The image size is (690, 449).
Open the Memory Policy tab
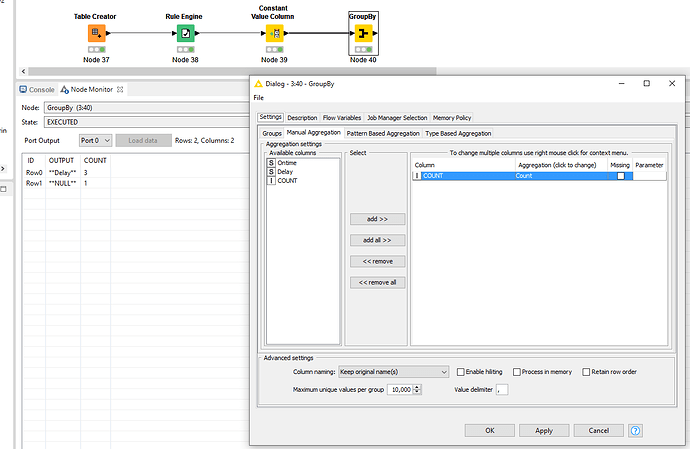coord(452,118)
